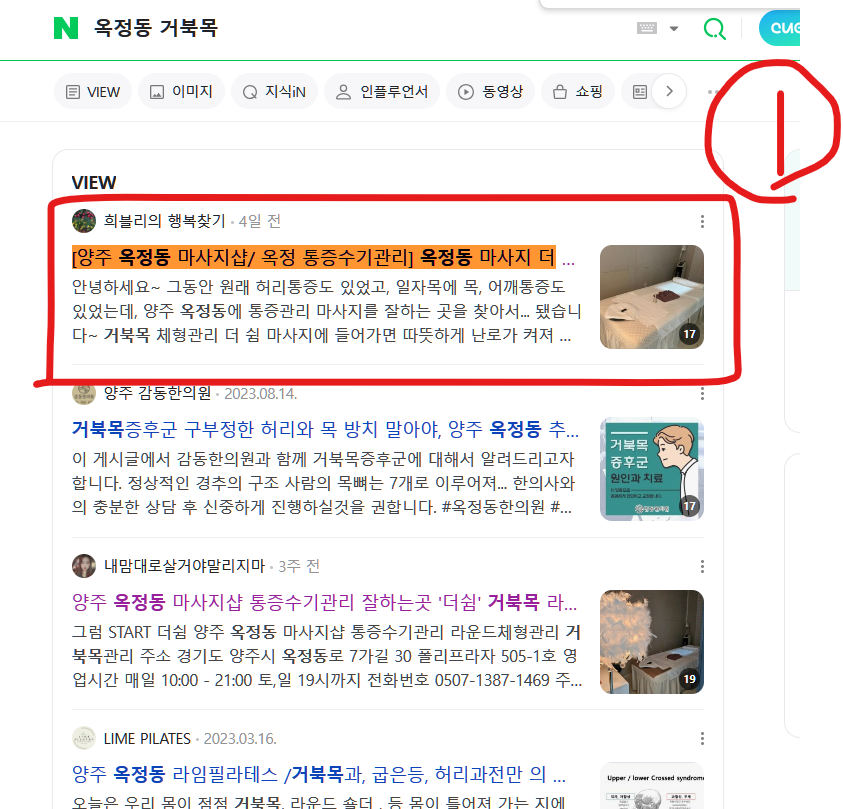Image resolution: width=843 pixels, height=809 pixels.
Task: Click the 희블리의 행복찾기 profile avatar
Action: coord(84,221)
